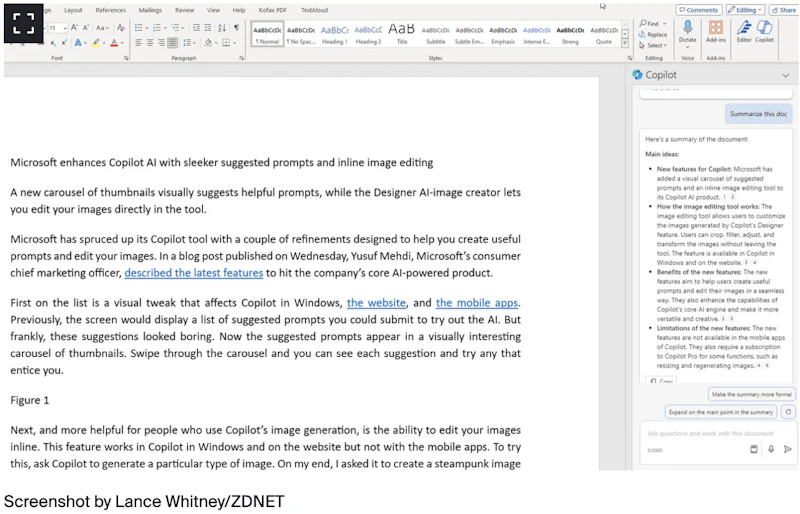The image size is (800, 514).
Task: Follow 'the website' hyperlink
Action: (x=376, y=303)
